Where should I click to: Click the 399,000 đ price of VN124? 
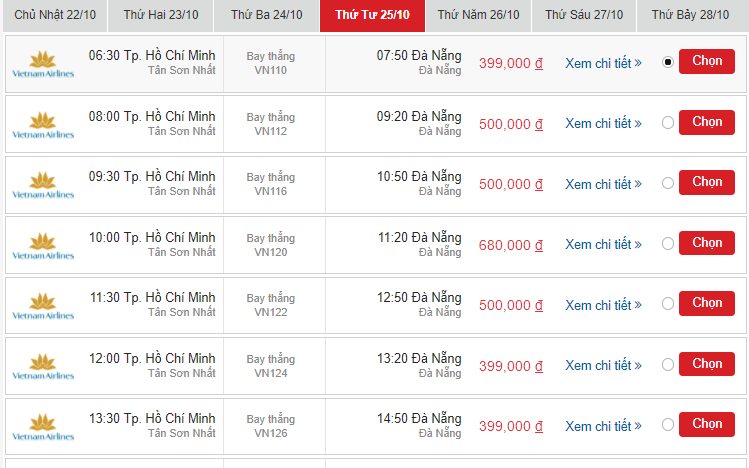511,366
